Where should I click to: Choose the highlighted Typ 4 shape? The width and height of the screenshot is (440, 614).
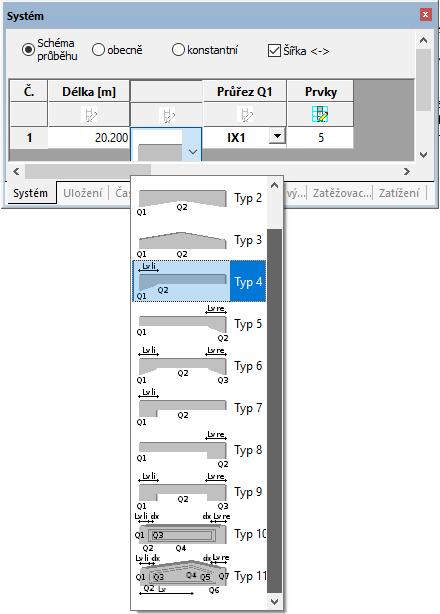(200, 282)
